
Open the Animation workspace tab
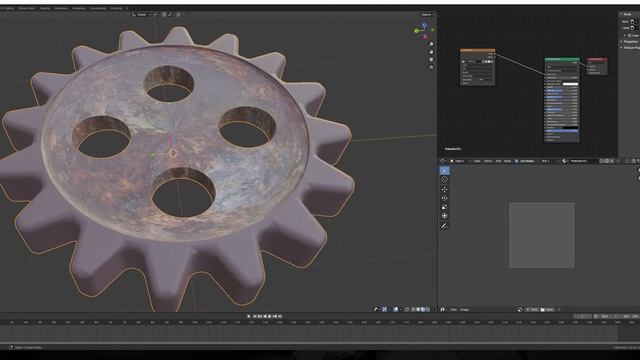click(61, 8)
